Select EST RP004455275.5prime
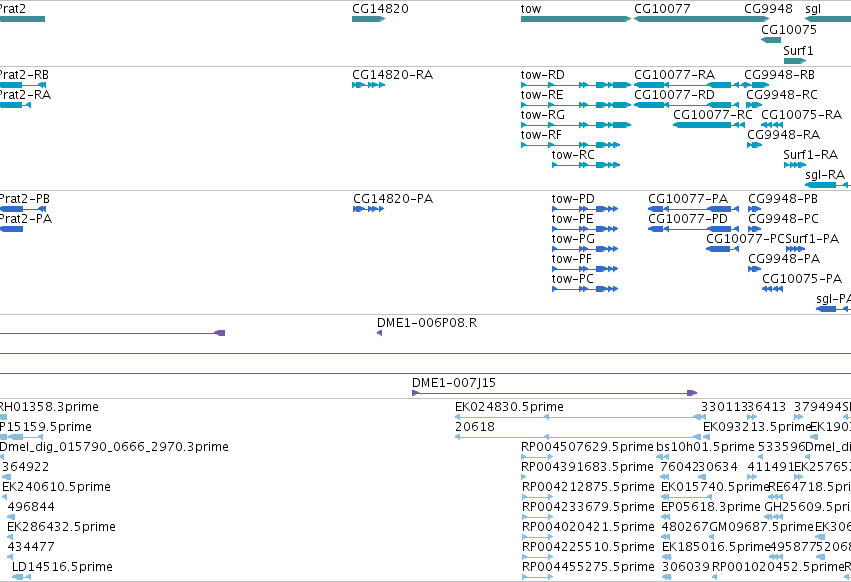The image size is (851, 582). pos(537,577)
